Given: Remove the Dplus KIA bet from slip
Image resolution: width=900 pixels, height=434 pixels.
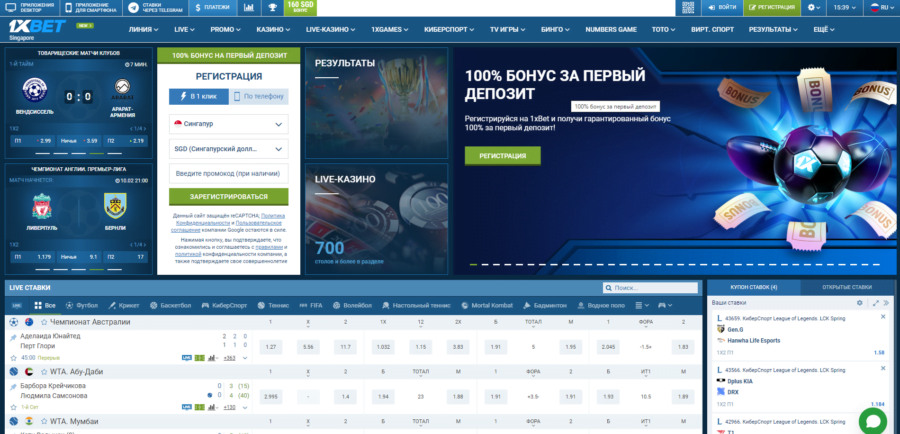Looking at the screenshot, I should pos(883,369).
